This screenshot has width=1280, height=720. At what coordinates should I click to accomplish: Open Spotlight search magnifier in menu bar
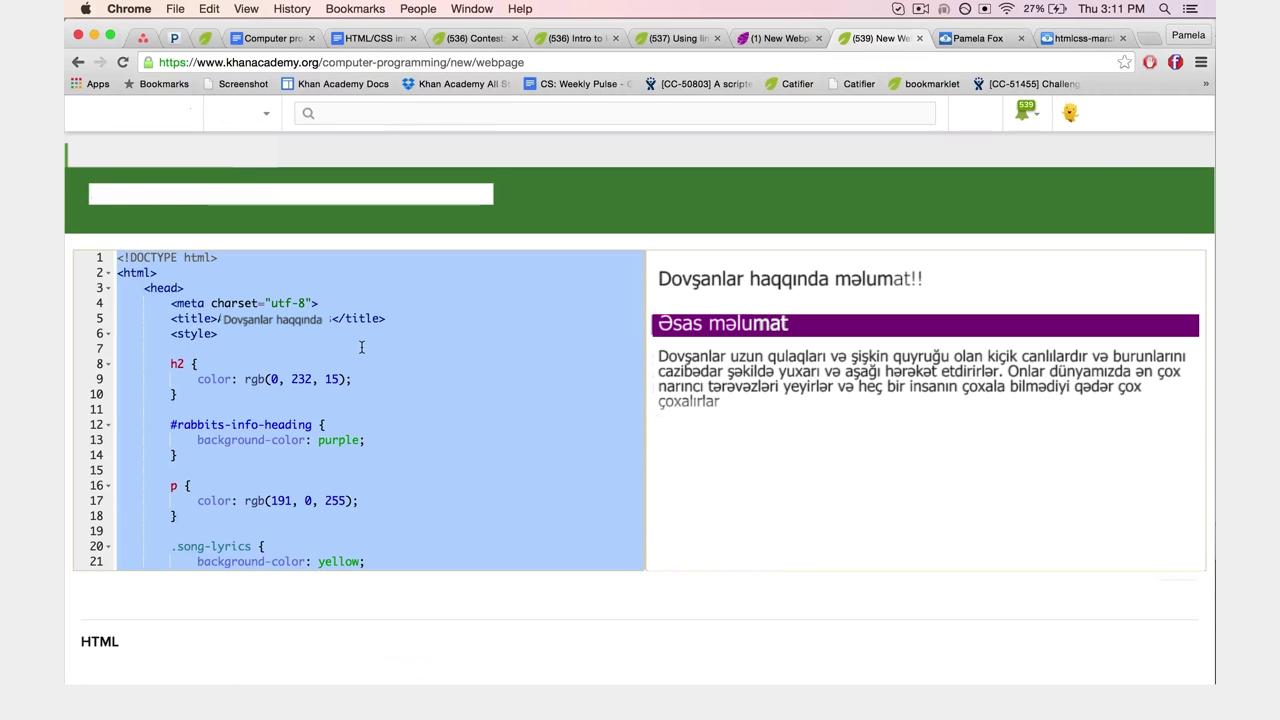pyautogui.click(x=1165, y=9)
